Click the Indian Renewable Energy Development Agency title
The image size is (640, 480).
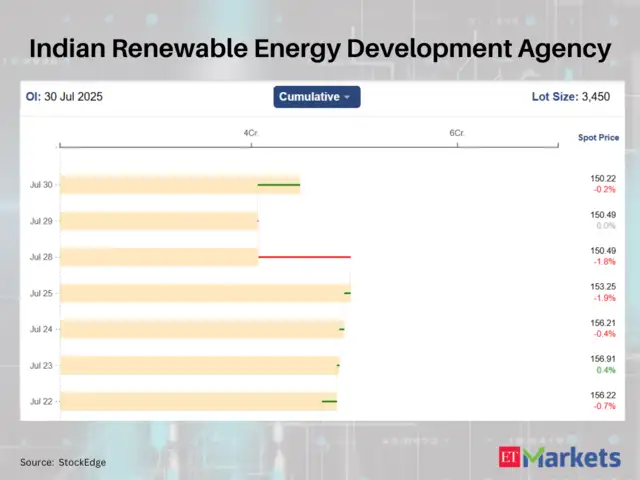pos(320,47)
